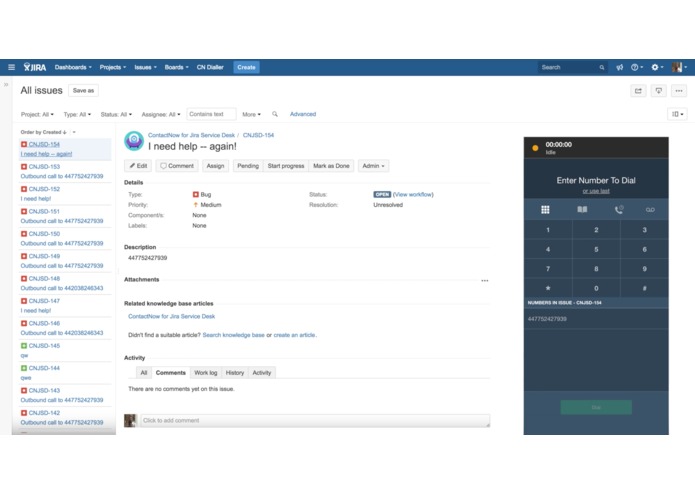Show the dialler keypad tab

click(545, 210)
